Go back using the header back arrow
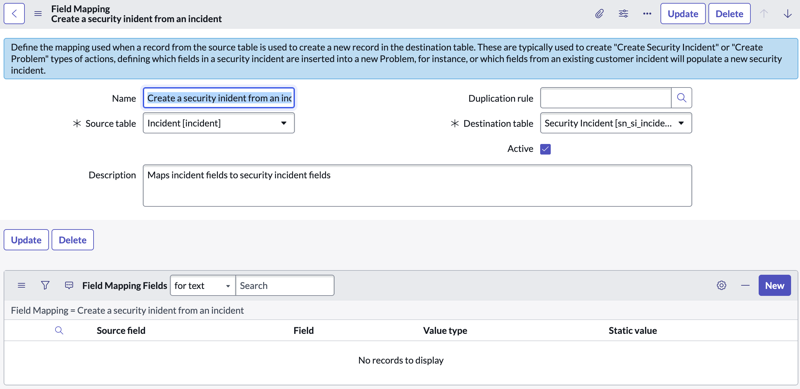 (14, 14)
